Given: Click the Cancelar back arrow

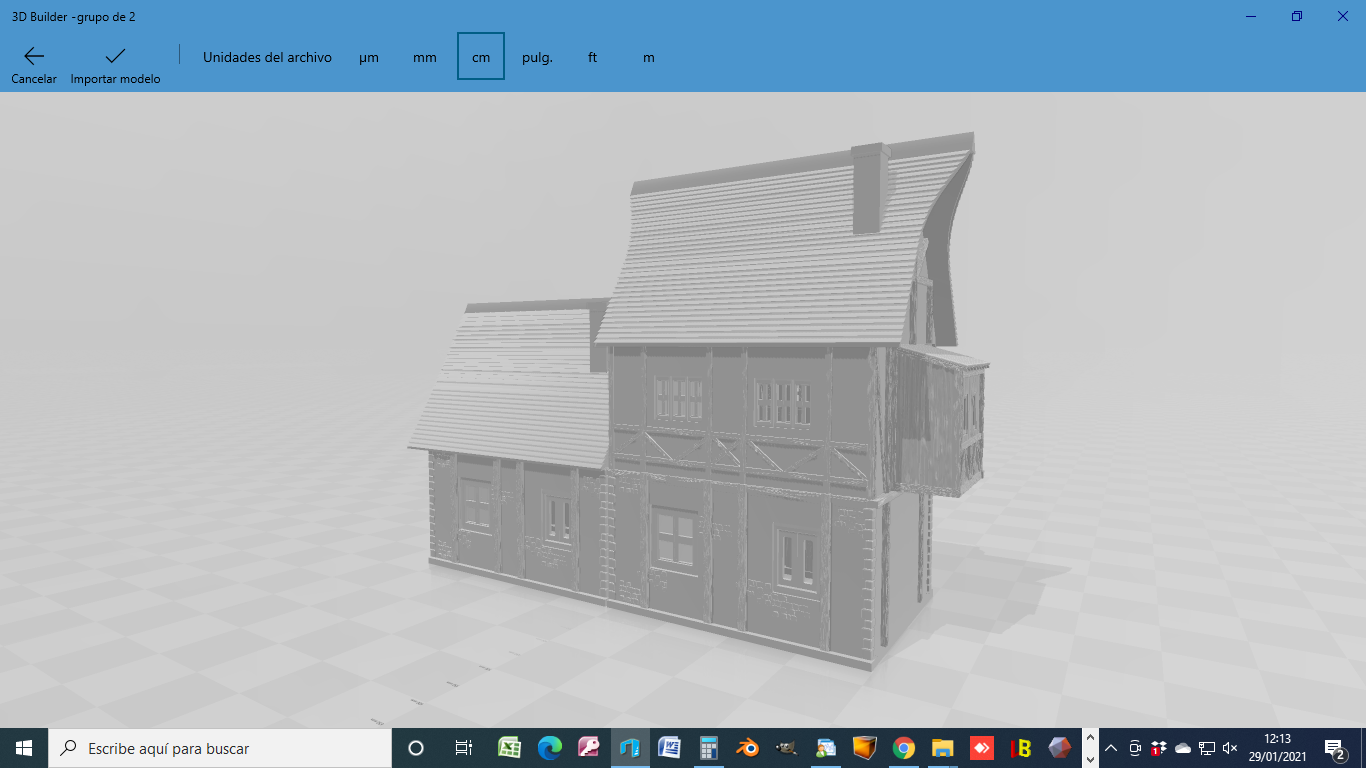Looking at the screenshot, I should pos(34,57).
